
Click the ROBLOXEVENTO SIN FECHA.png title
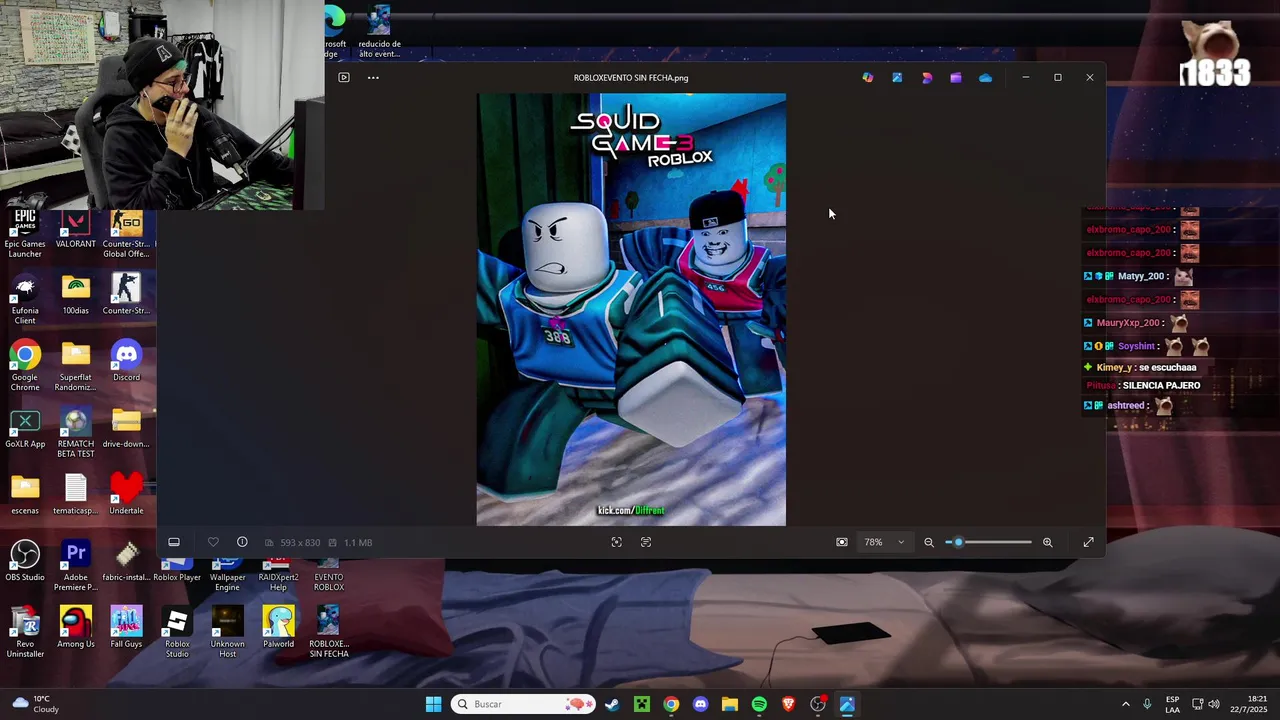coord(631,77)
